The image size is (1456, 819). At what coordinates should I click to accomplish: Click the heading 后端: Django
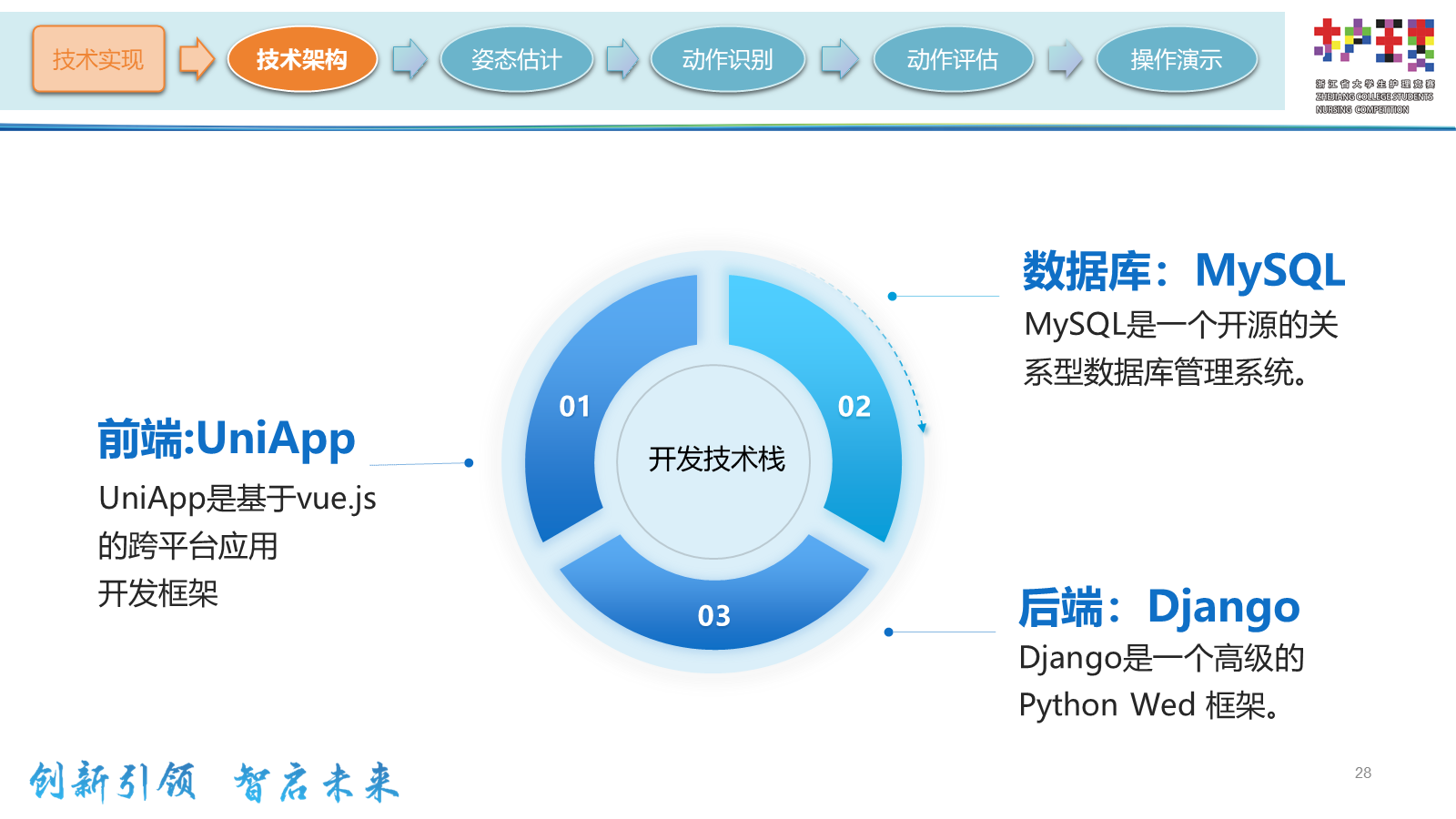pyautogui.click(x=1159, y=608)
